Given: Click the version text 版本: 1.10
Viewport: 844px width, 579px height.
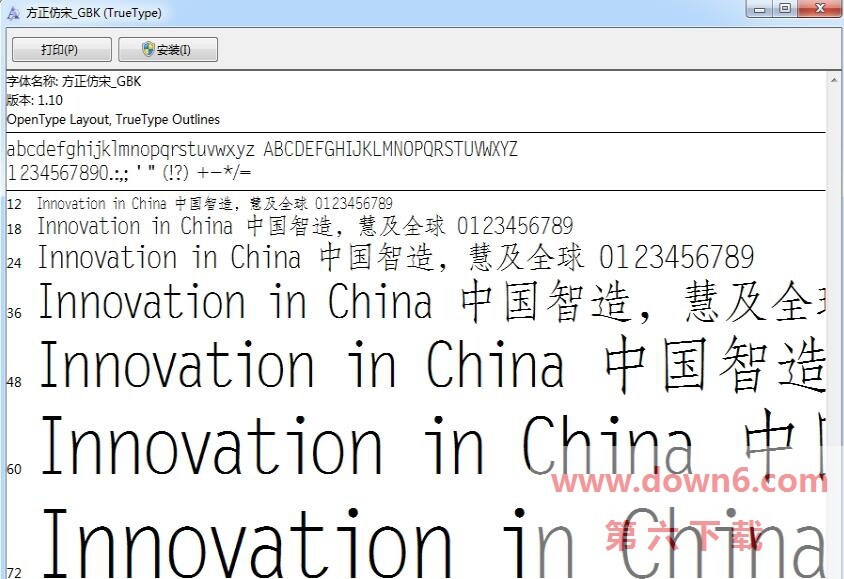Looking at the screenshot, I should tap(35, 100).
